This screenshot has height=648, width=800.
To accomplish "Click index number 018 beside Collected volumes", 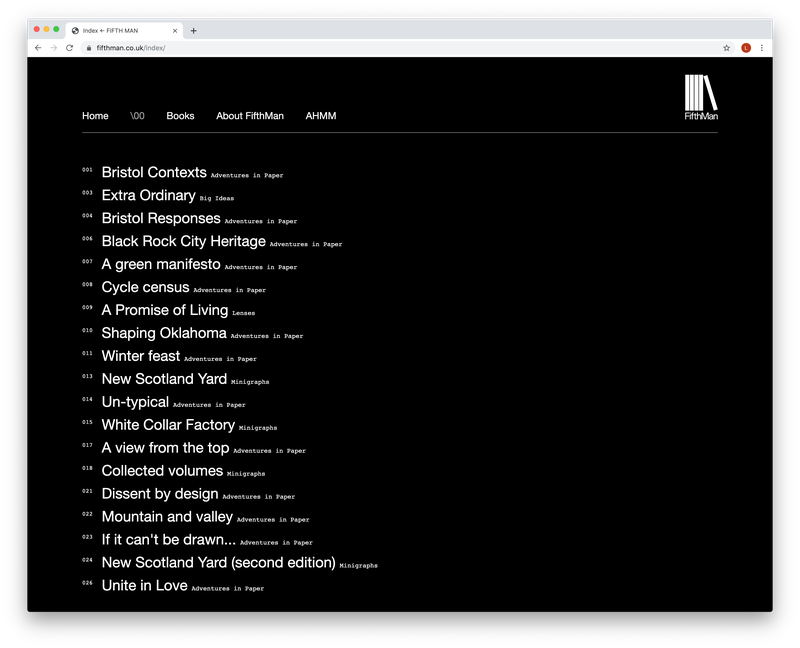I will [87, 468].
